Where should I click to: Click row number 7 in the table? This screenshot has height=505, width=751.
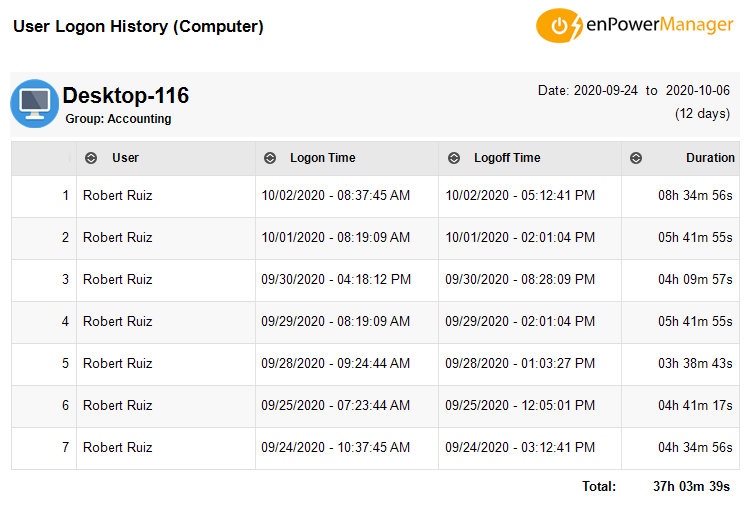point(66,448)
